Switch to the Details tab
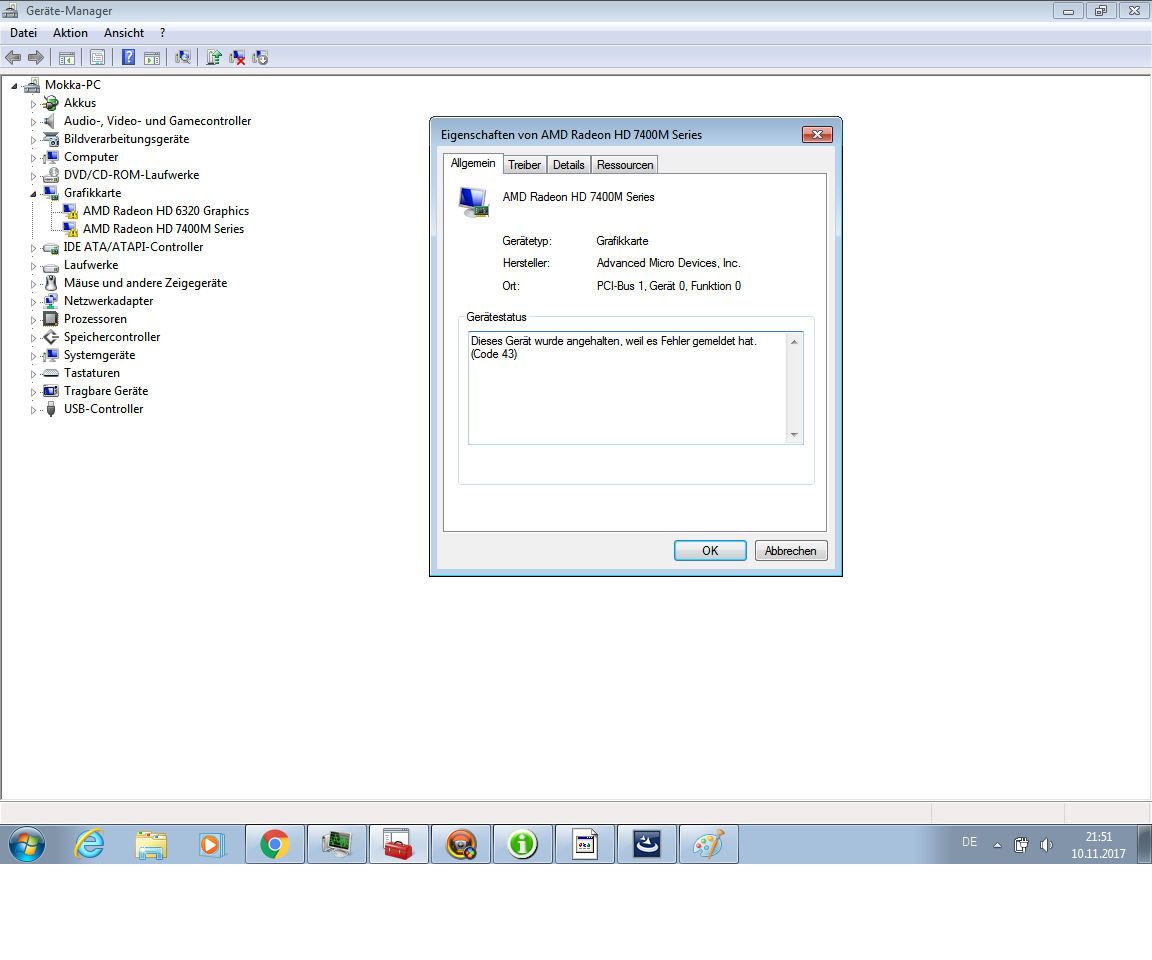 (x=569, y=165)
